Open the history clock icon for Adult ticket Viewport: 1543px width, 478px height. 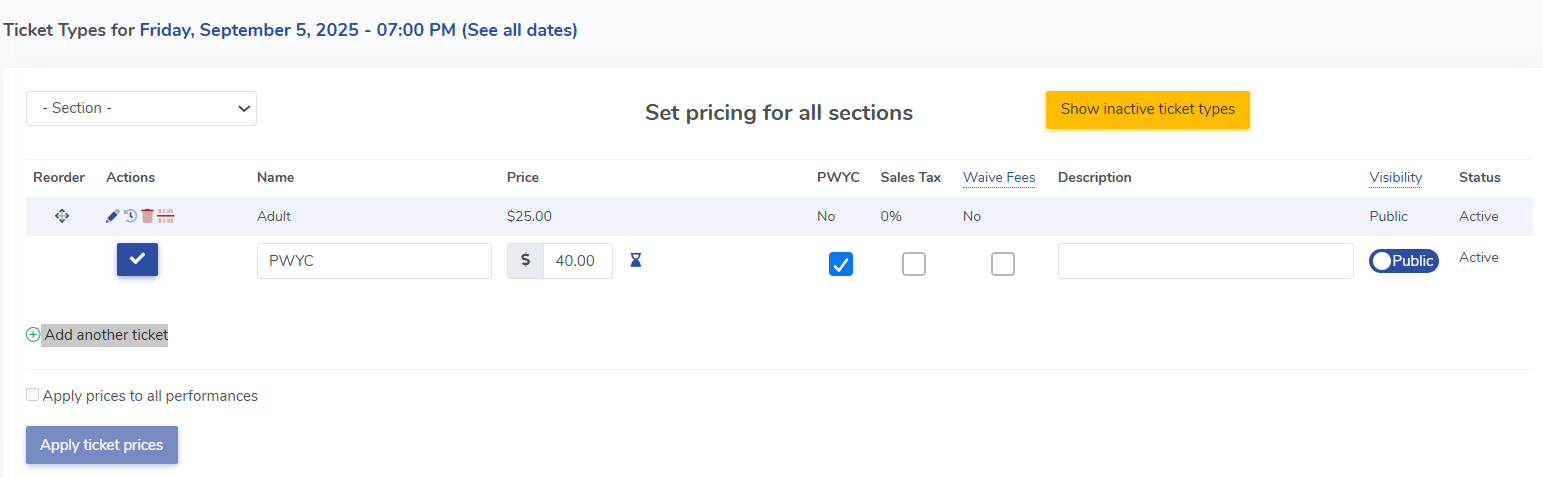tap(130, 216)
